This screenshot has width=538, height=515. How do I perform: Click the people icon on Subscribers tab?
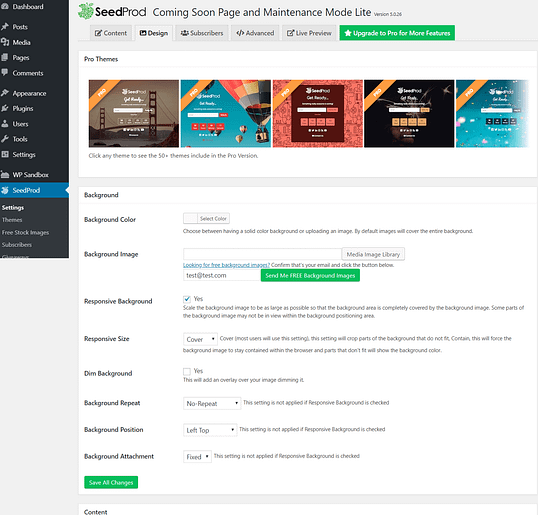point(185,33)
